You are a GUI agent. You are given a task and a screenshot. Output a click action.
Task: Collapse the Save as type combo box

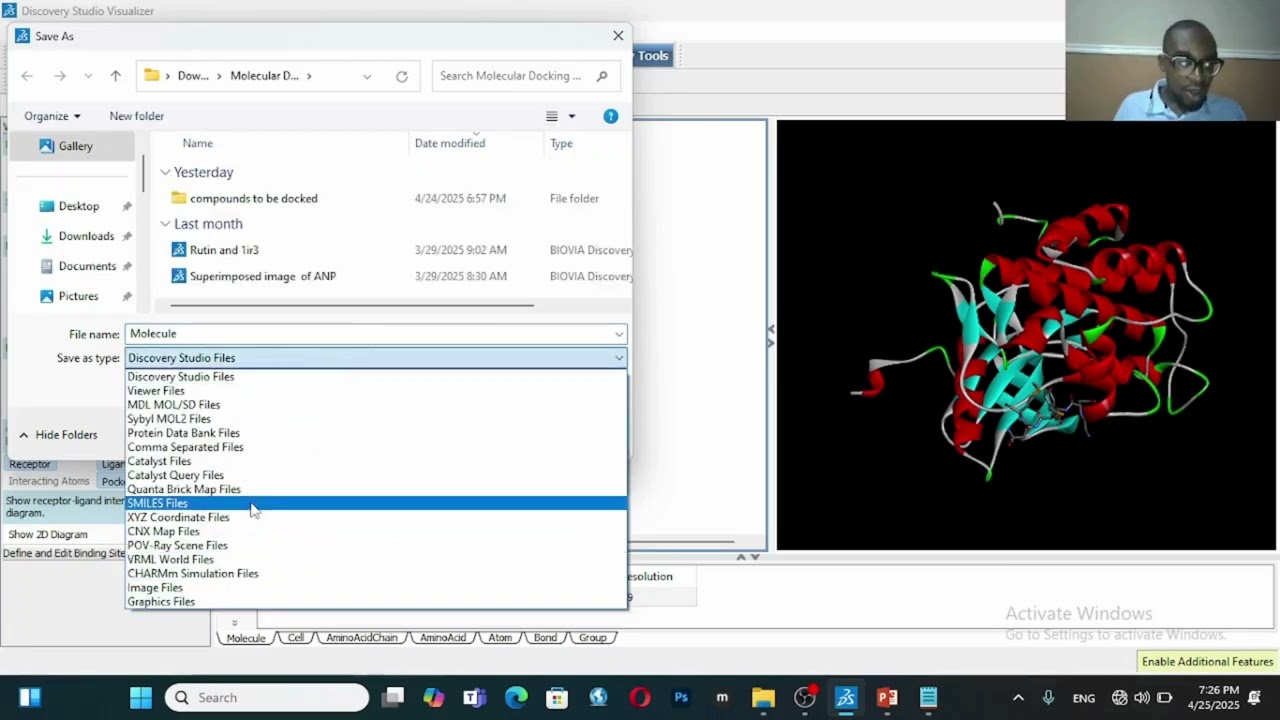(x=619, y=358)
